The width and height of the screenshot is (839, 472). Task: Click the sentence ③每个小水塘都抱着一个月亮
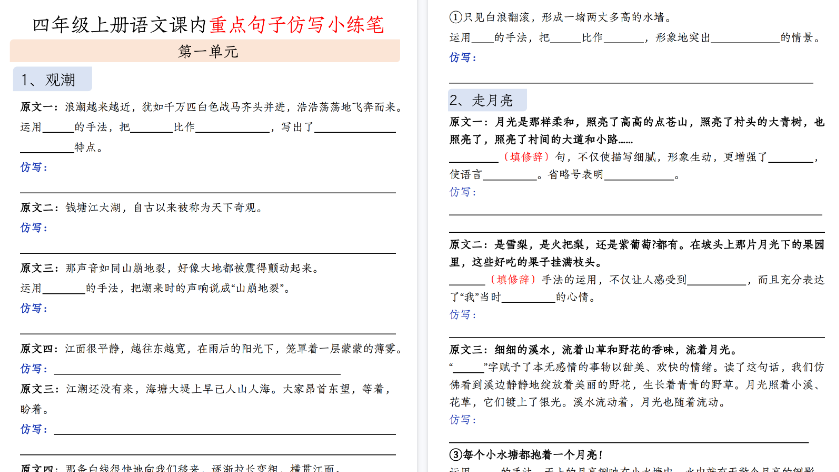[526, 455]
